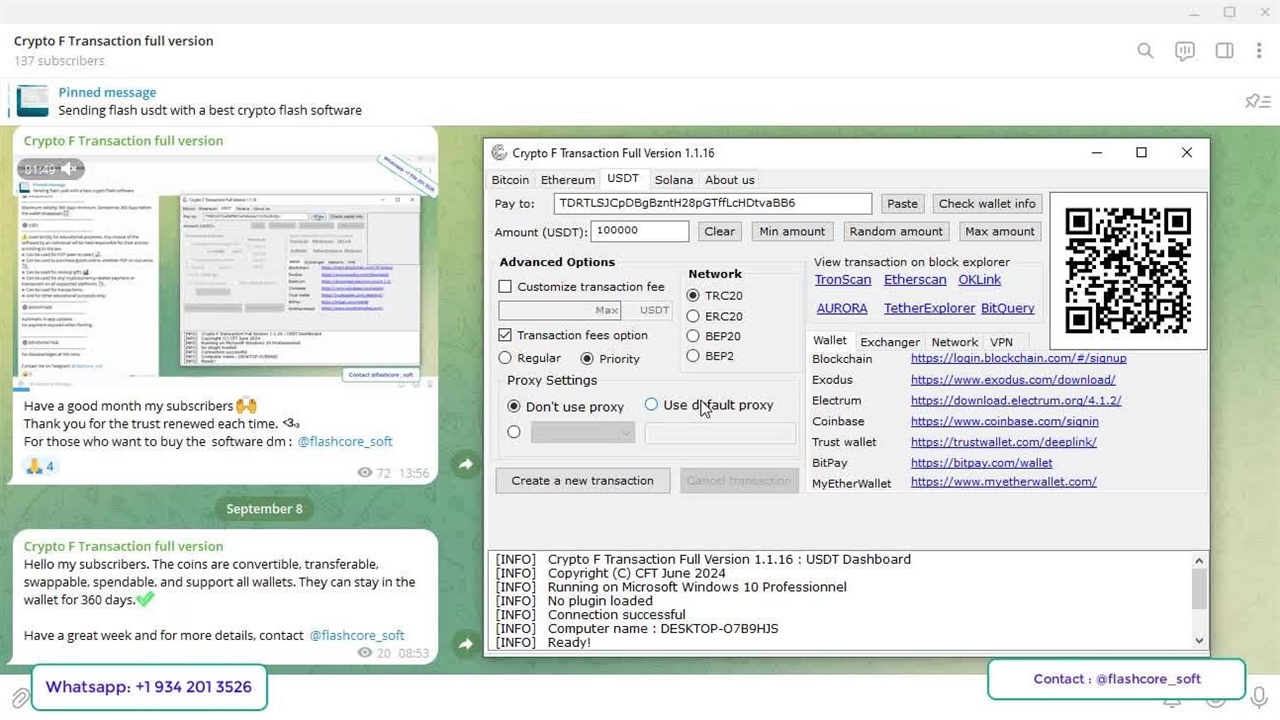Click the pinned messages list icon
This screenshot has width=1280, height=720.
pyautogui.click(x=1257, y=101)
